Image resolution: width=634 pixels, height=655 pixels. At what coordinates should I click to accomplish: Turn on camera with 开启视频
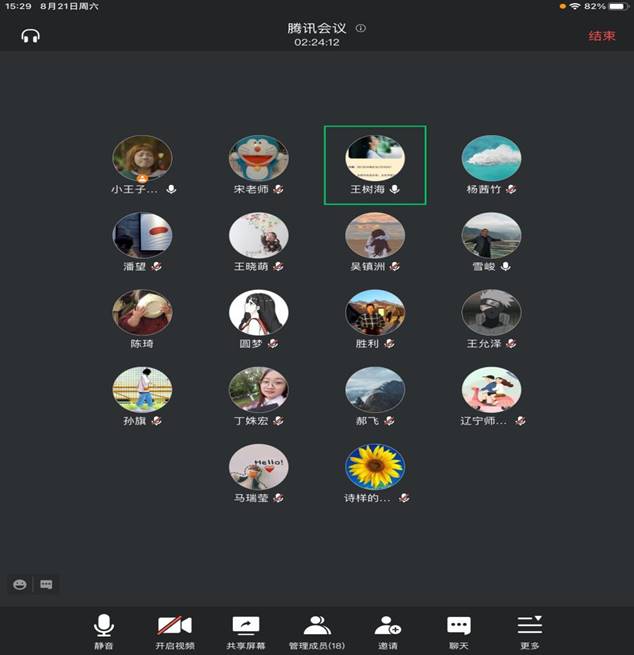(x=175, y=630)
